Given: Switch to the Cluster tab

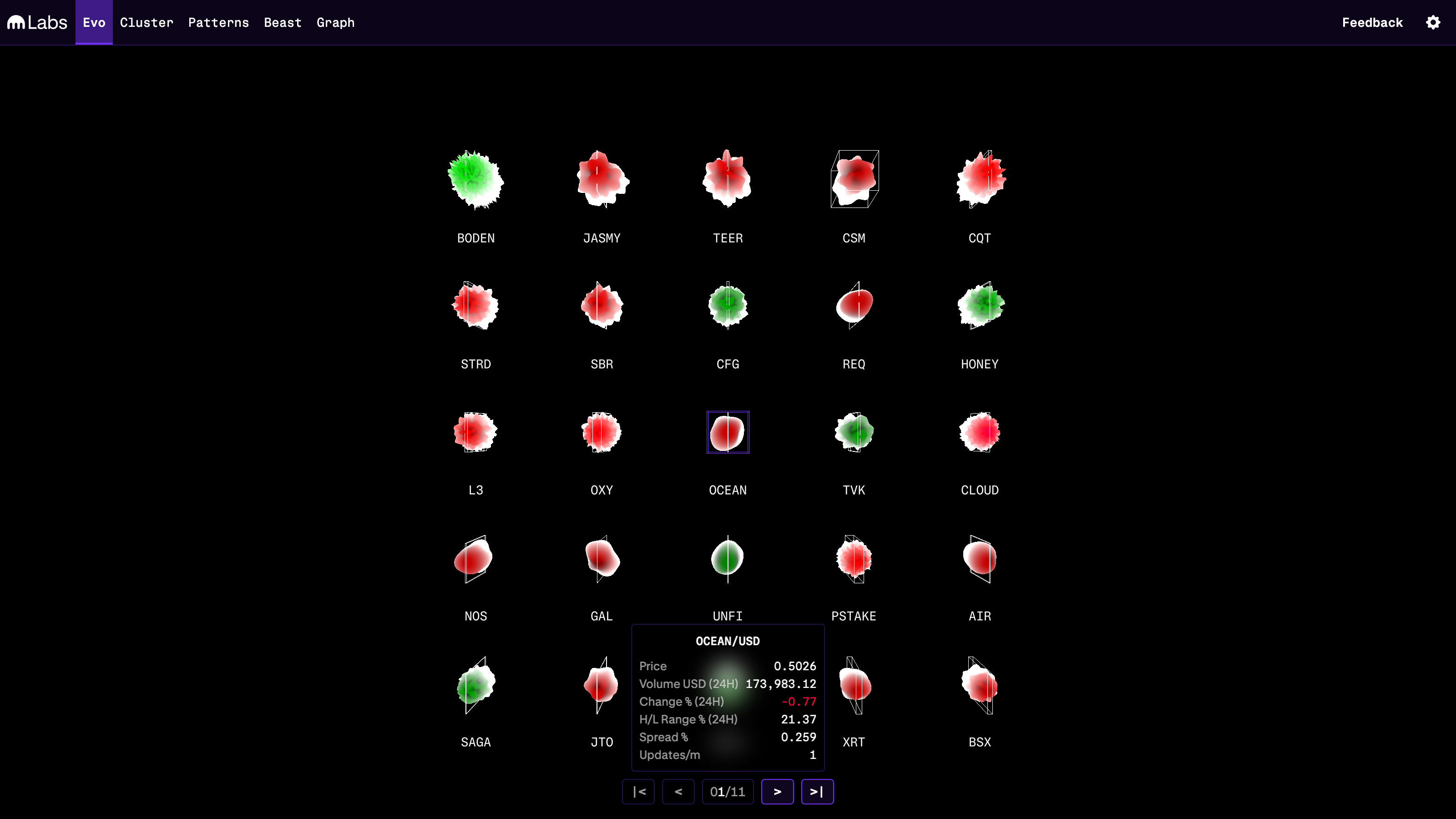Looking at the screenshot, I should coord(147,23).
